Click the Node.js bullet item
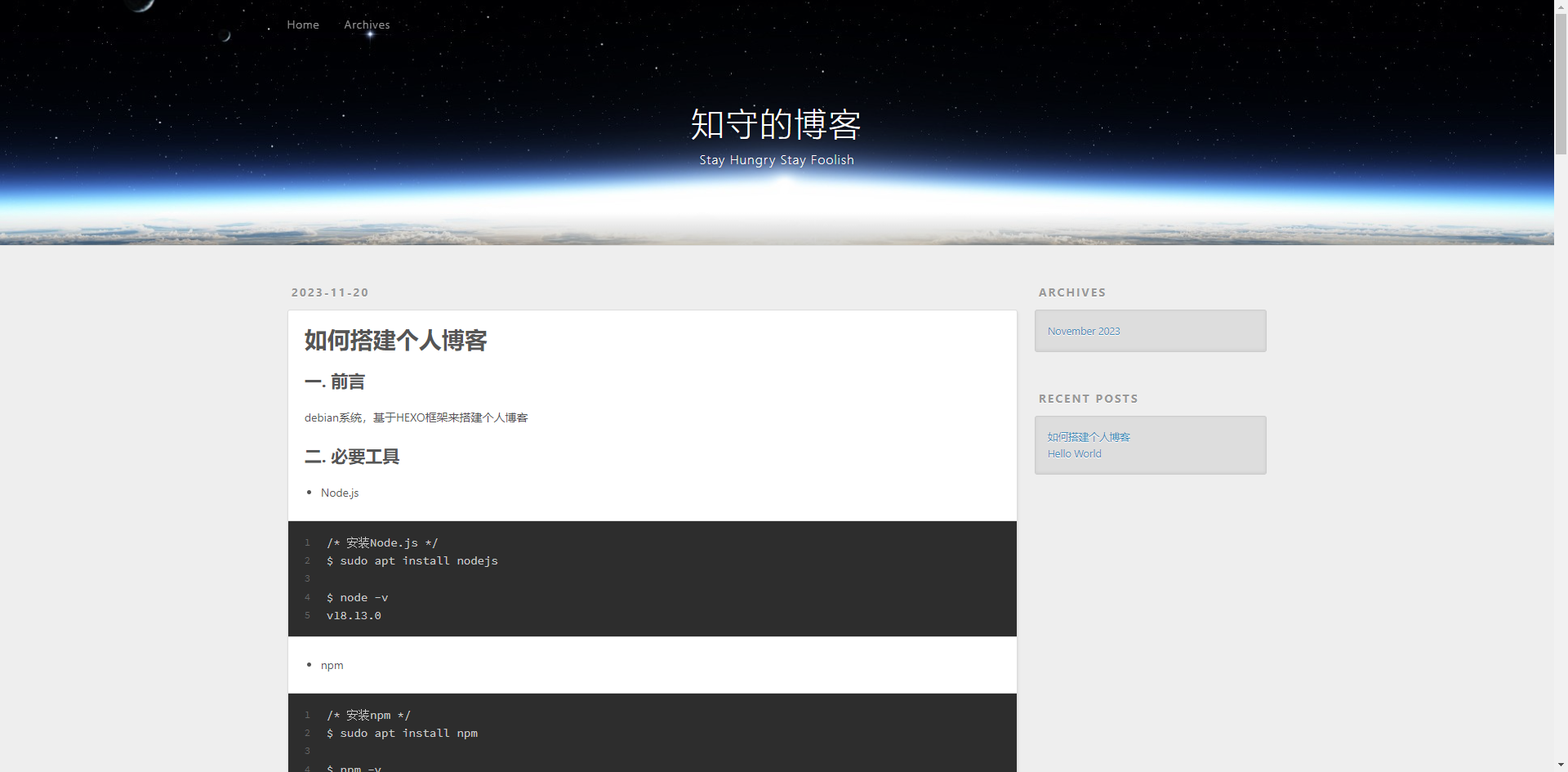1568x772 pixels. tap(340, 493)
